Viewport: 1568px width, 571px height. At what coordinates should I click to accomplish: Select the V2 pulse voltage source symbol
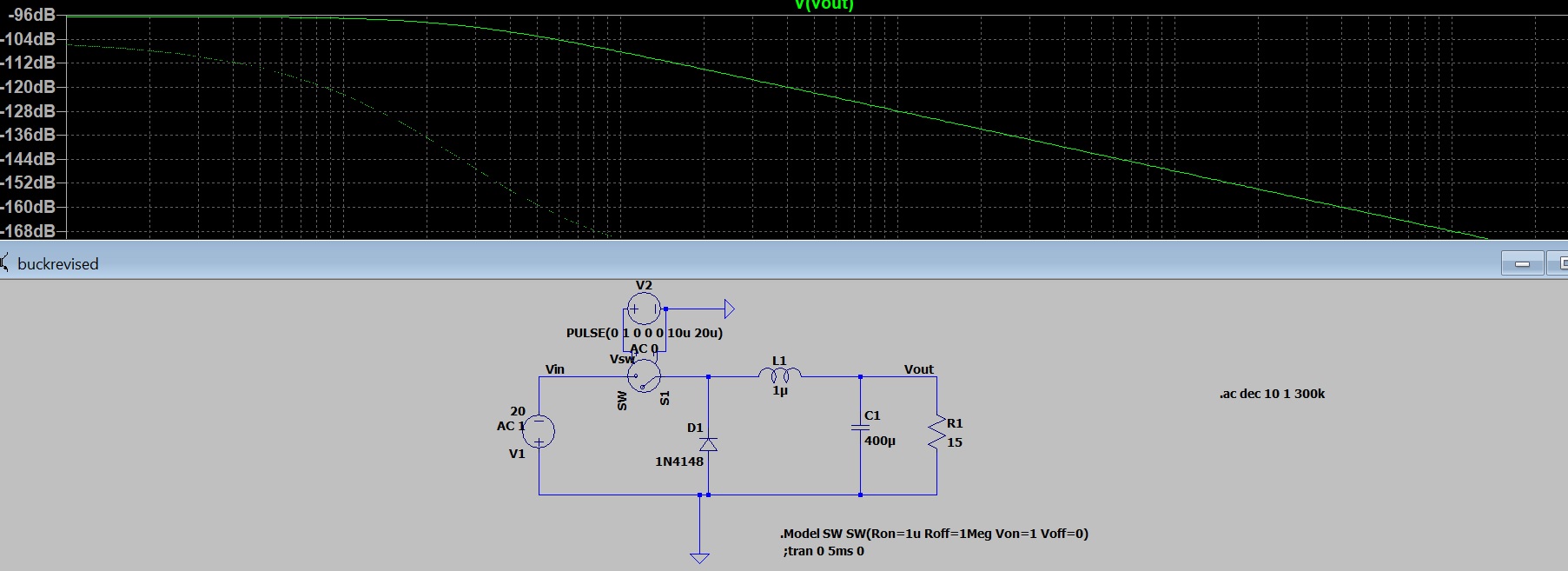[x=644, y=309]
